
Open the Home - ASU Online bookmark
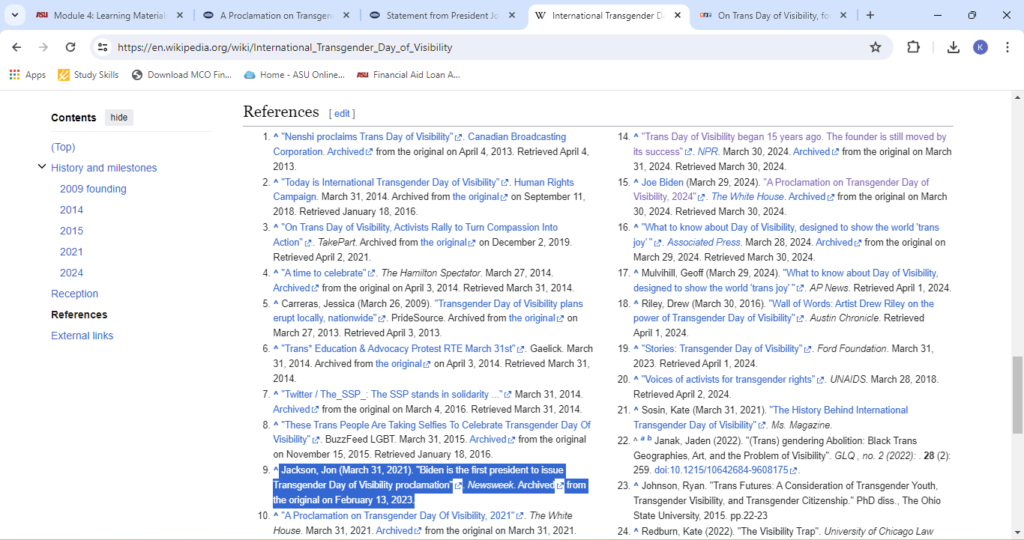coord(294,75)
